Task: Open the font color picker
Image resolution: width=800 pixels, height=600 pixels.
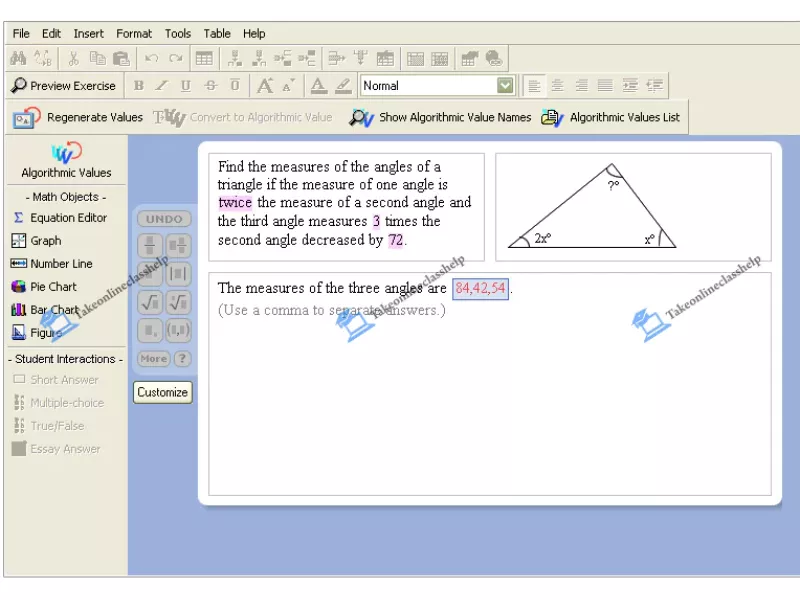Action: point(319,86)
